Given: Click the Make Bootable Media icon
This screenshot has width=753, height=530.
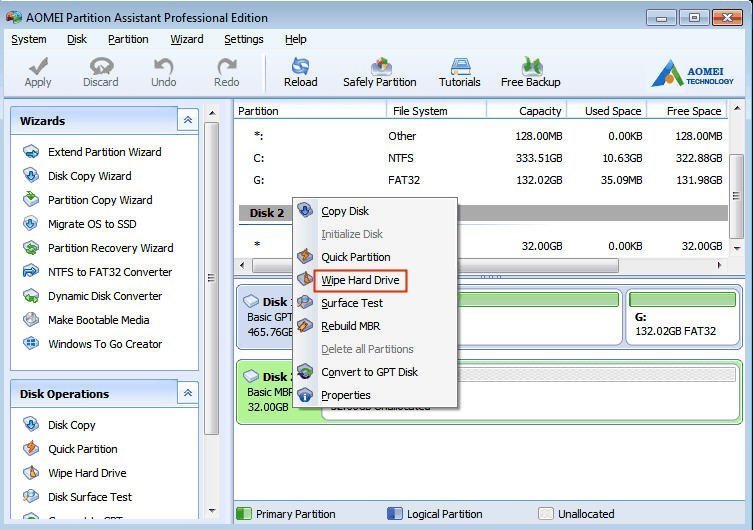Looking at the screenshot, I should (31, 320).
